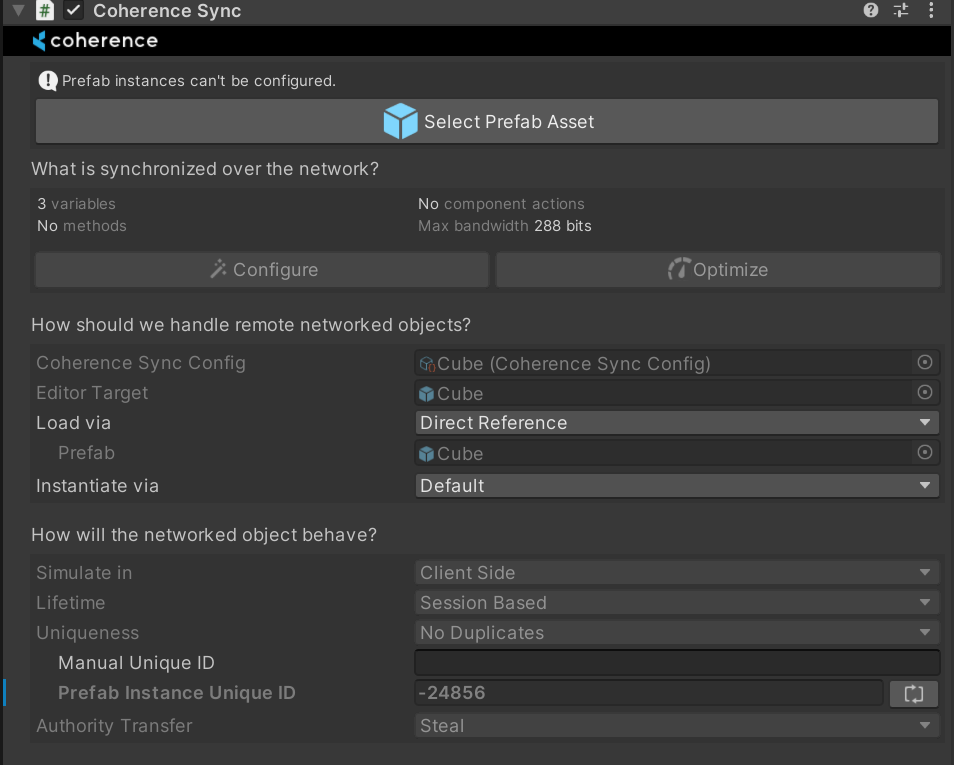Screen dimensions: 954x765
Task: Collapse the Coherence Sync component foldout
Action: [17, 11]
